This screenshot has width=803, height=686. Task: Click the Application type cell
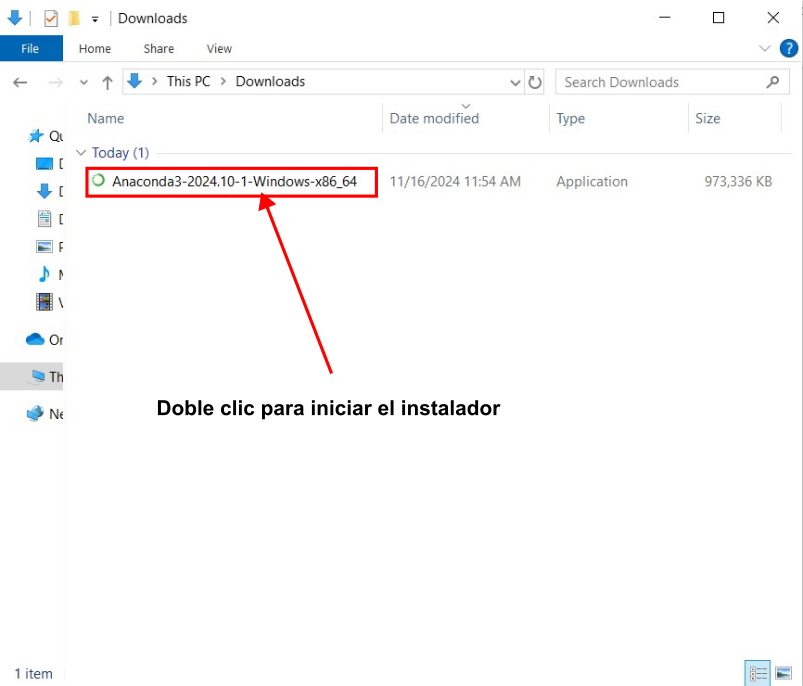[x=592, y=182]
